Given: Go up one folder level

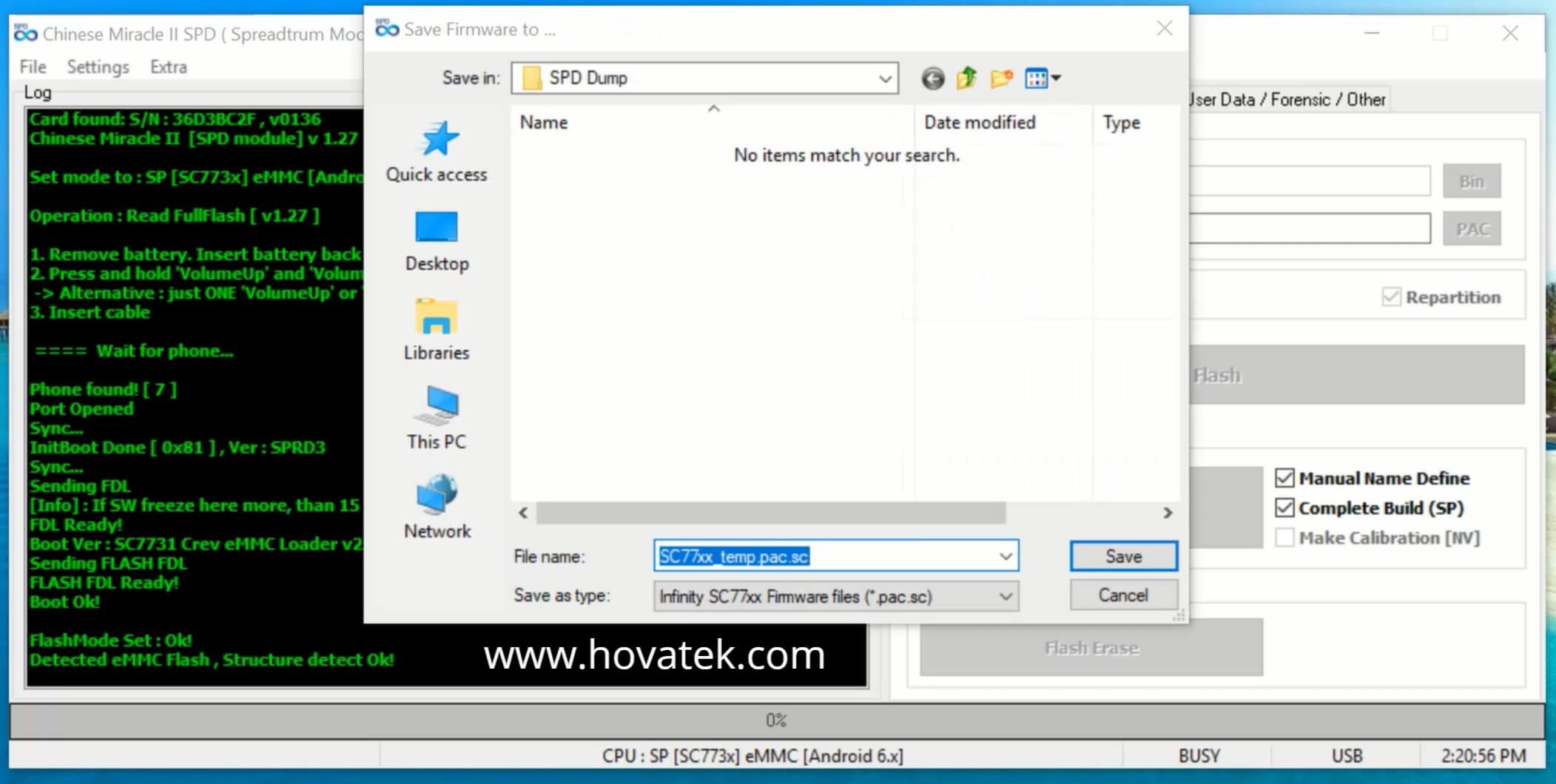Looking at the screenshot, I should pos(966,78).
